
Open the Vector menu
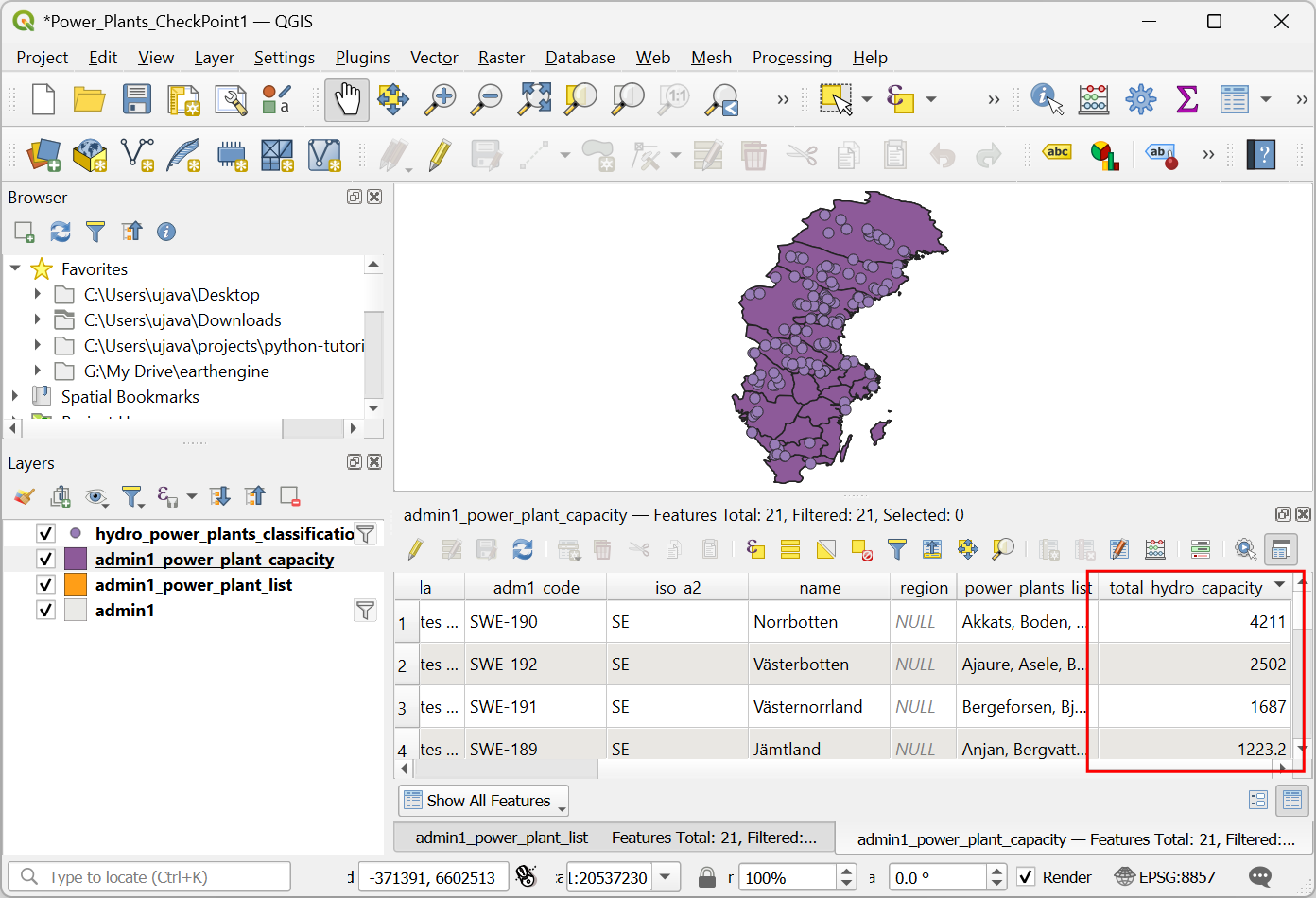tap(434, 58)
